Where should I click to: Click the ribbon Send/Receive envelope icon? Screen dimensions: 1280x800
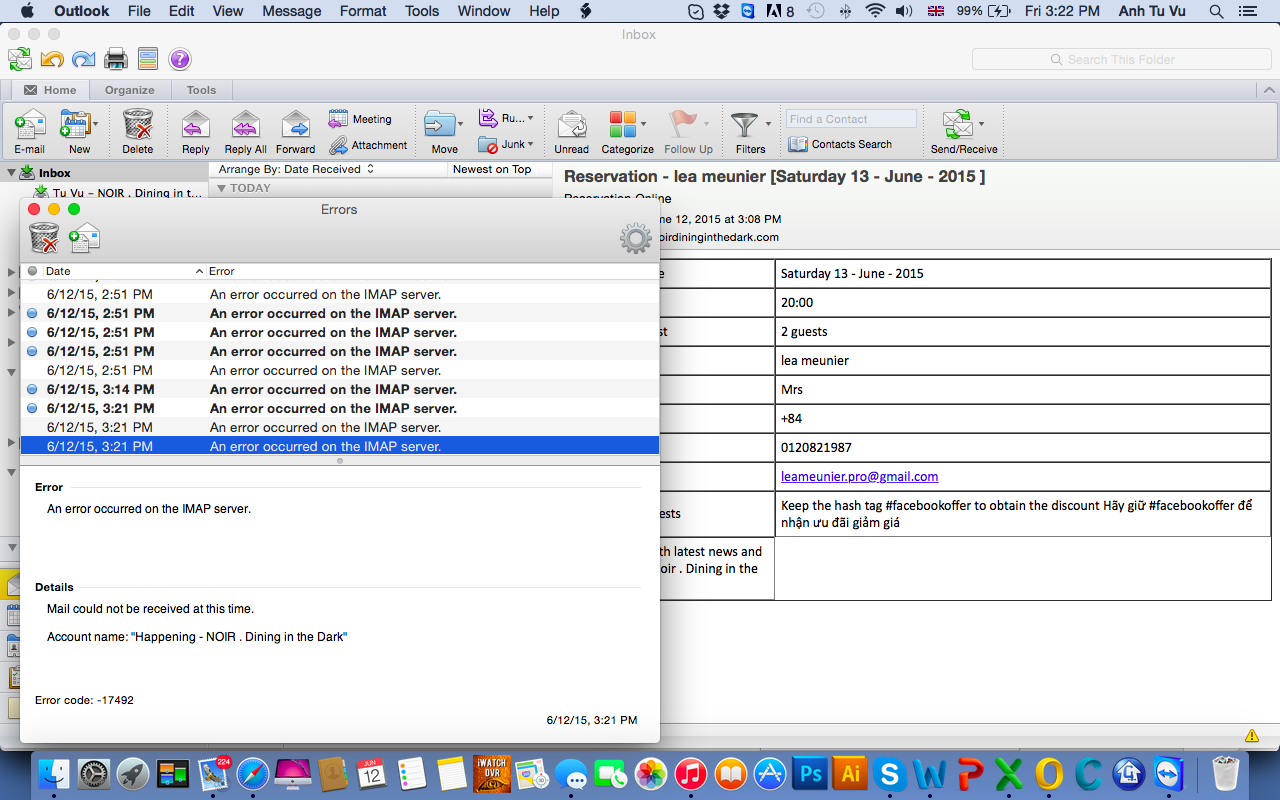click(x=958, y=125)
